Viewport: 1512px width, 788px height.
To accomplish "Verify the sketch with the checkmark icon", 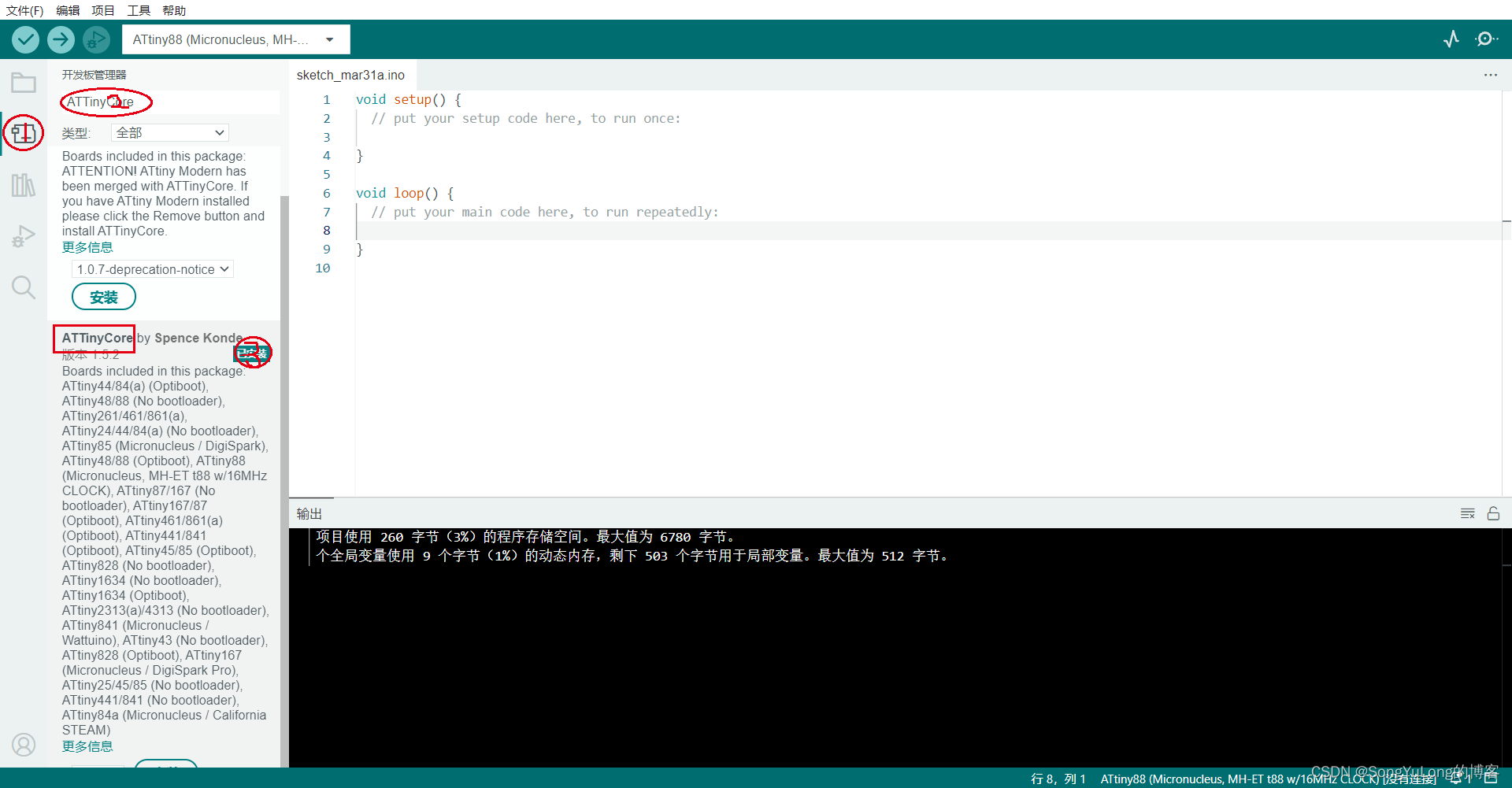I will pos(24,39).
